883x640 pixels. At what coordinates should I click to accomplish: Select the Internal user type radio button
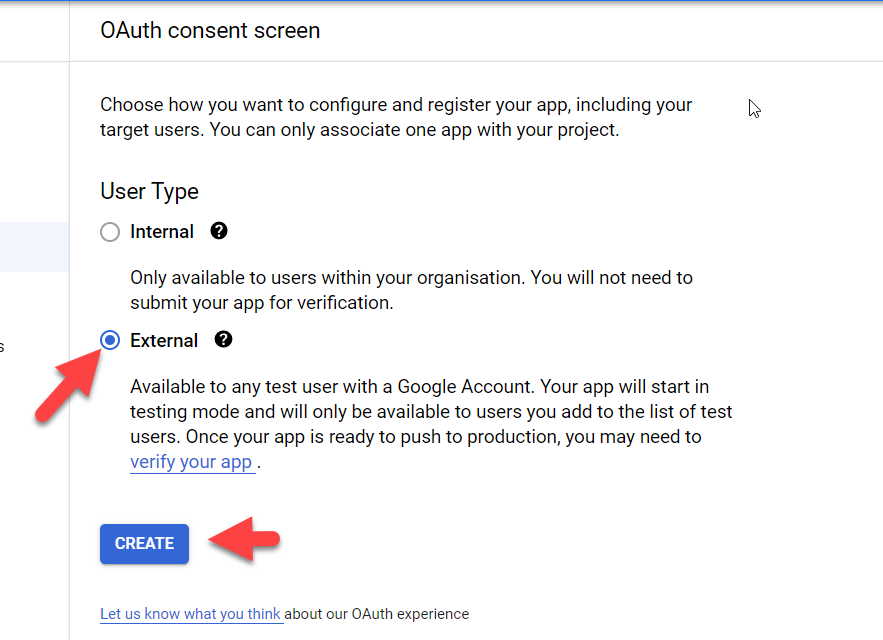(110, 232)
